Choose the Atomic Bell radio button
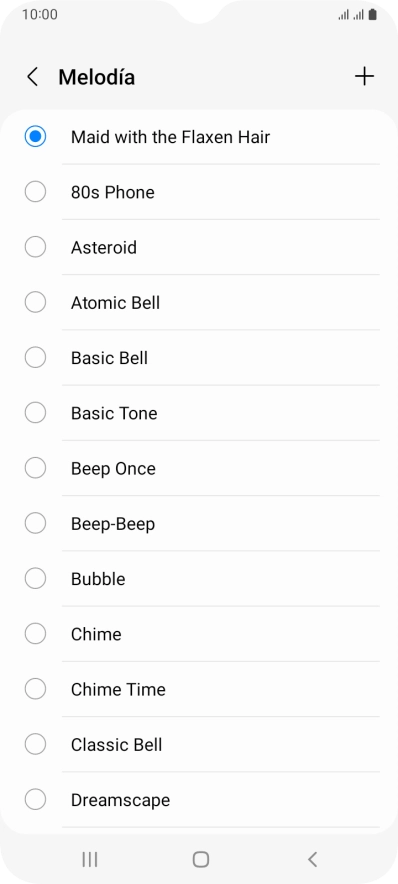The width and height of the screenshot is (398, 884). click(35, 302)
